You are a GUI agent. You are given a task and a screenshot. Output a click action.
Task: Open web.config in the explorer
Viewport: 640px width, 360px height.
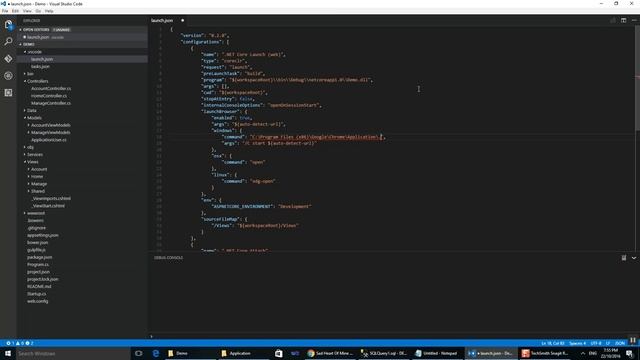[x=38, y=301]
